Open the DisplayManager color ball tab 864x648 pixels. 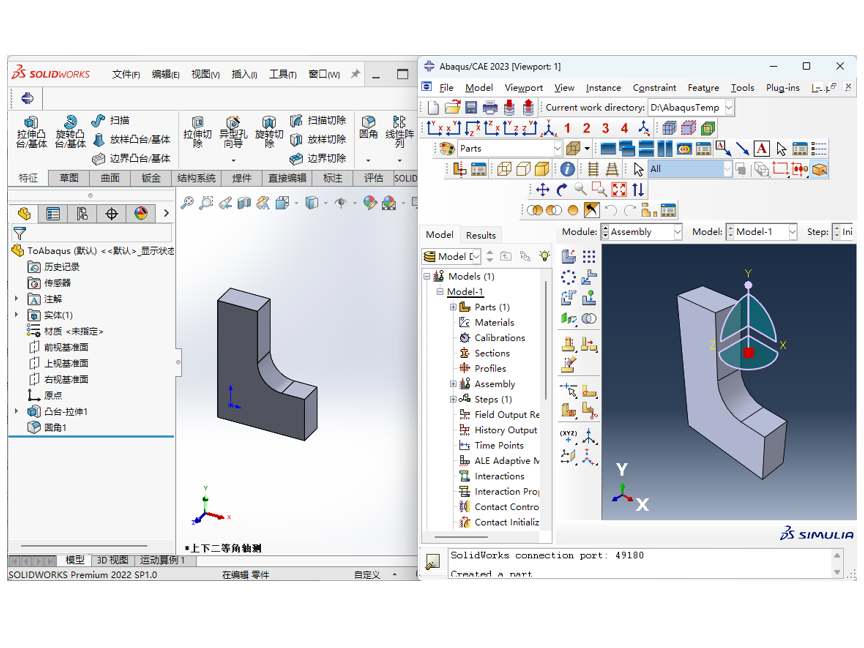coord(141,213)
